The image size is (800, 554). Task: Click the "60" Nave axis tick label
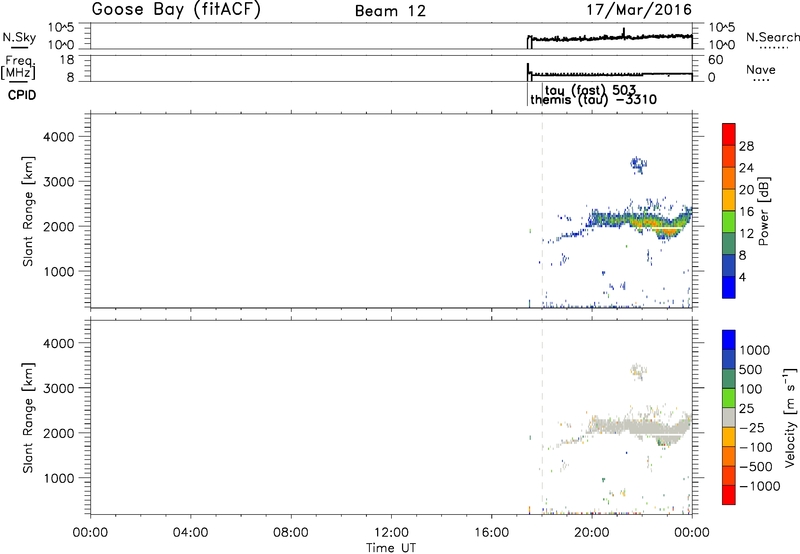[715, 60]
